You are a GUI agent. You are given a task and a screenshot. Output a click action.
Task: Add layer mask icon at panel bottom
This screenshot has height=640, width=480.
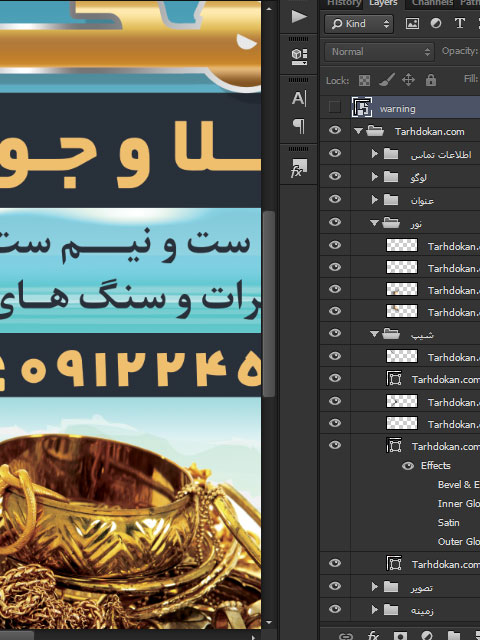(400, 636)
